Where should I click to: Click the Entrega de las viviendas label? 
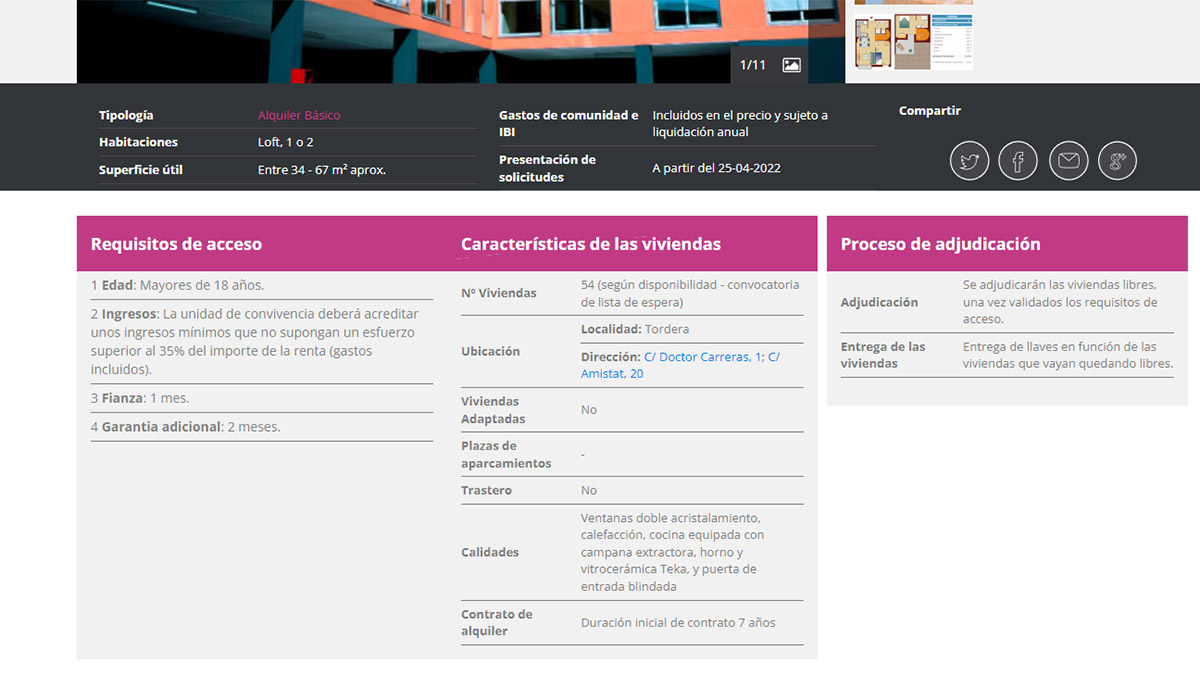point(883,355)
